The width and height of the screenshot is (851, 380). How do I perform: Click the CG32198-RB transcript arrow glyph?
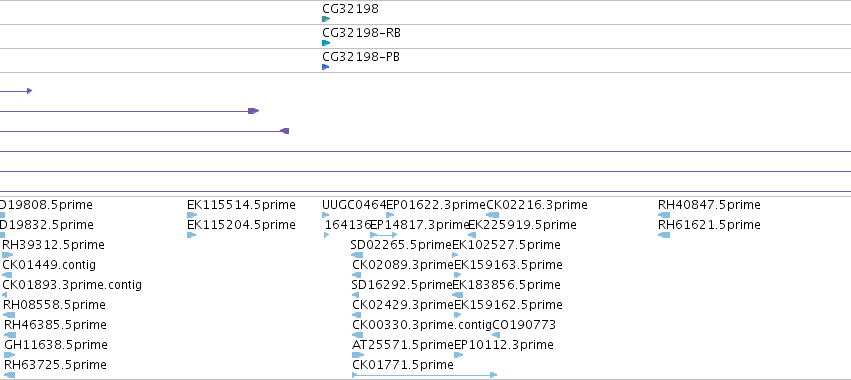(326, 43)
